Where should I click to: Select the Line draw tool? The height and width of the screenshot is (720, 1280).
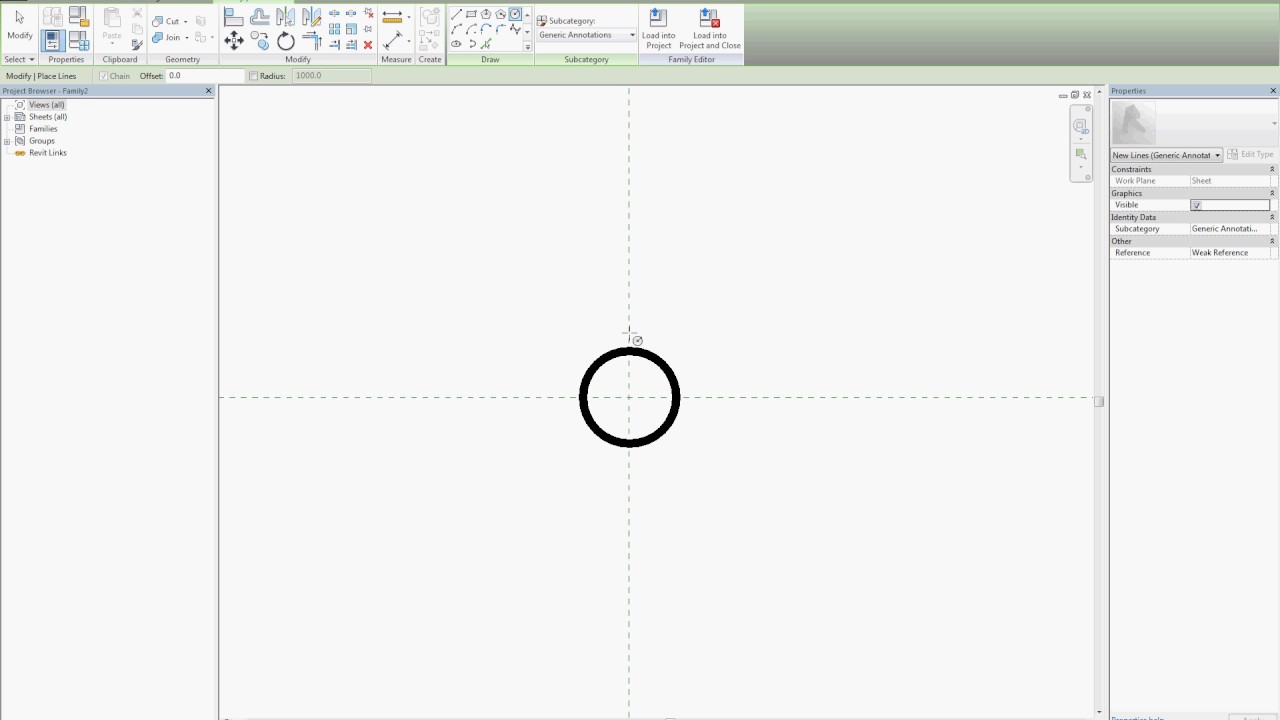tap(456, 13)
